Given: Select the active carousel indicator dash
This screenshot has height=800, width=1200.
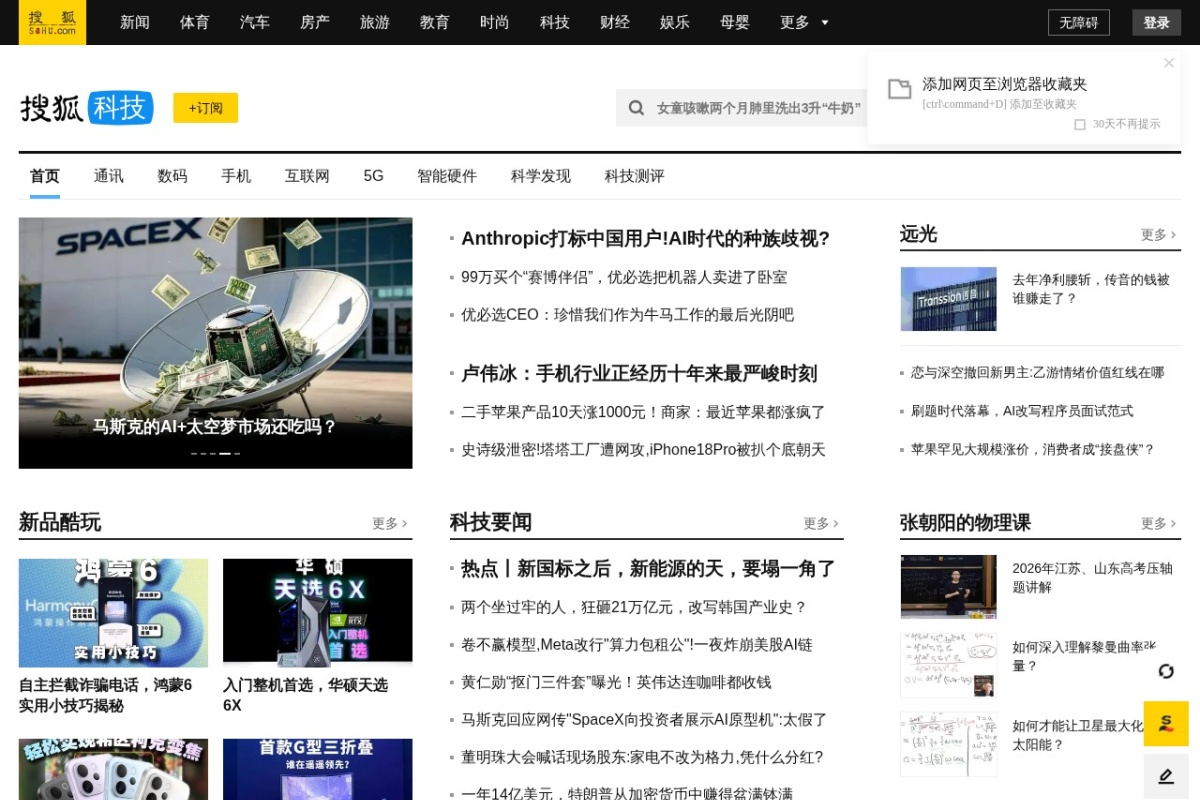Looking at the screenshot, I should 225,454.
